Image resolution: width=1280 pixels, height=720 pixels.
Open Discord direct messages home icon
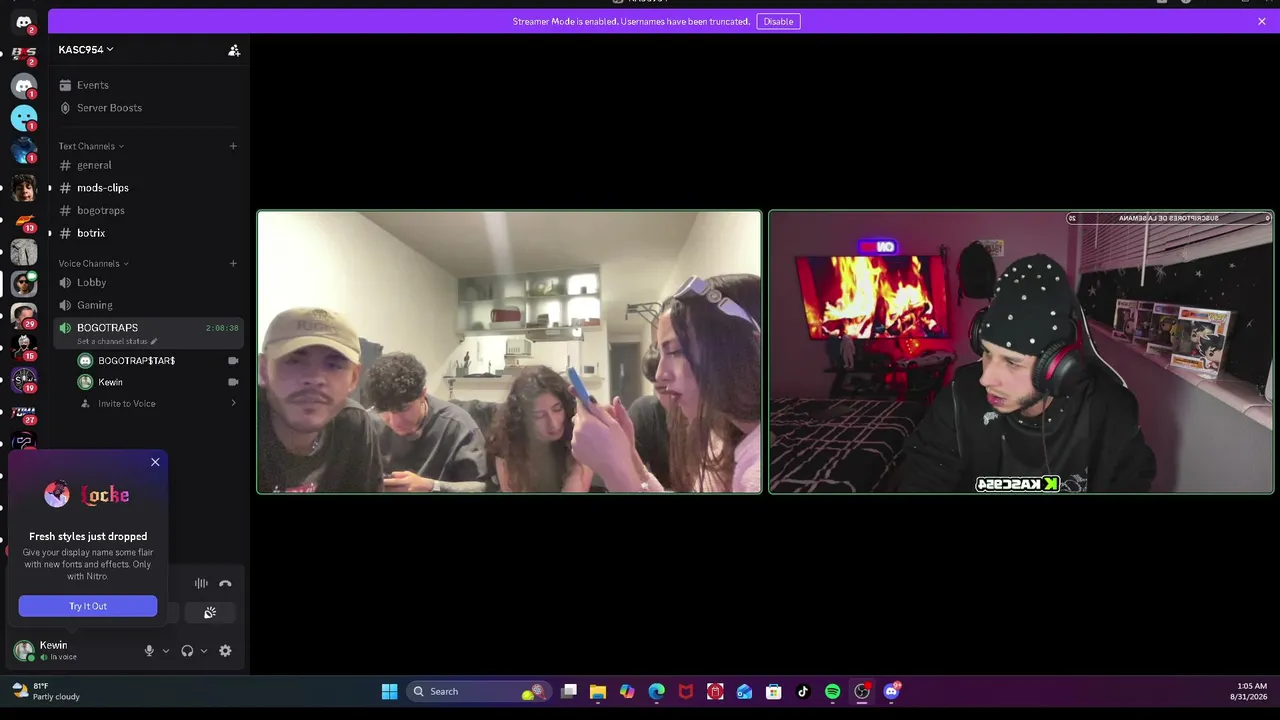(x=24, y=22)
